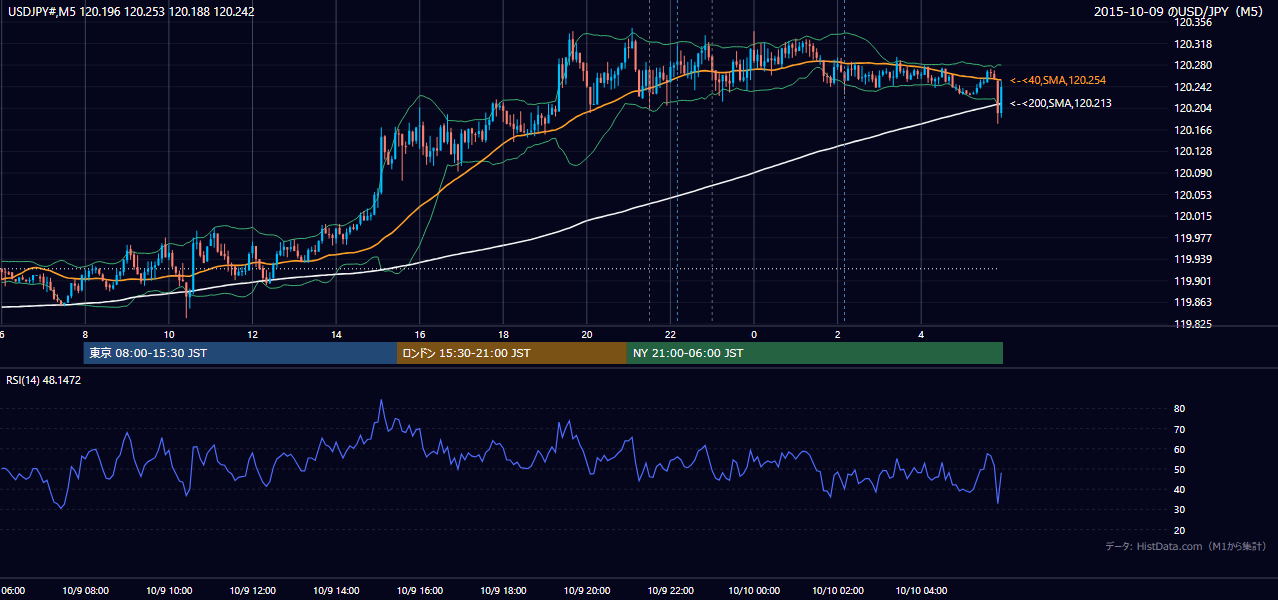Click hour 18 on the chart axis
This screenshot has height=600, width=1278.
[x=503, y=334]
